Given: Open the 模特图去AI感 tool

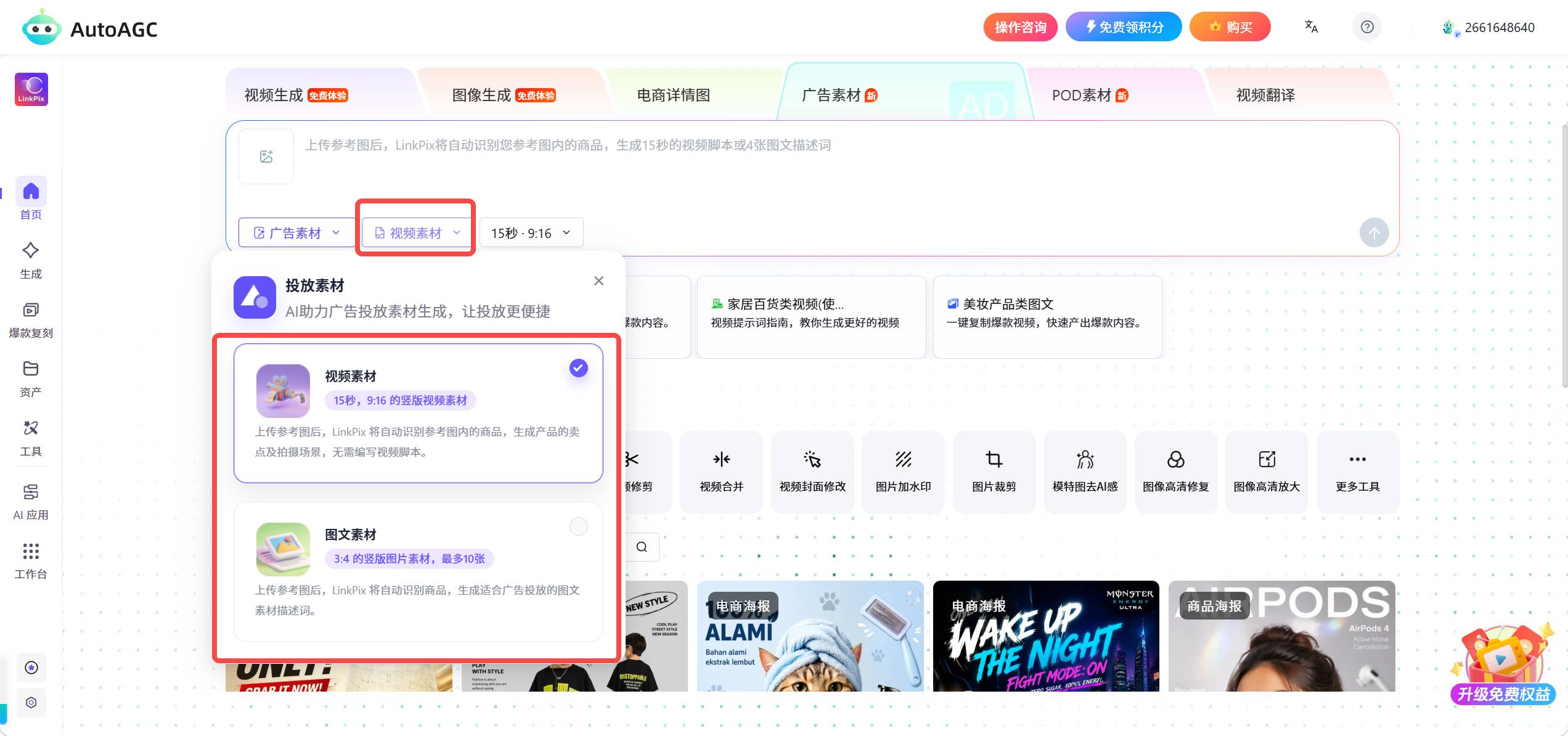Looking at the screenshot, I should click(x=1085, y=472).
